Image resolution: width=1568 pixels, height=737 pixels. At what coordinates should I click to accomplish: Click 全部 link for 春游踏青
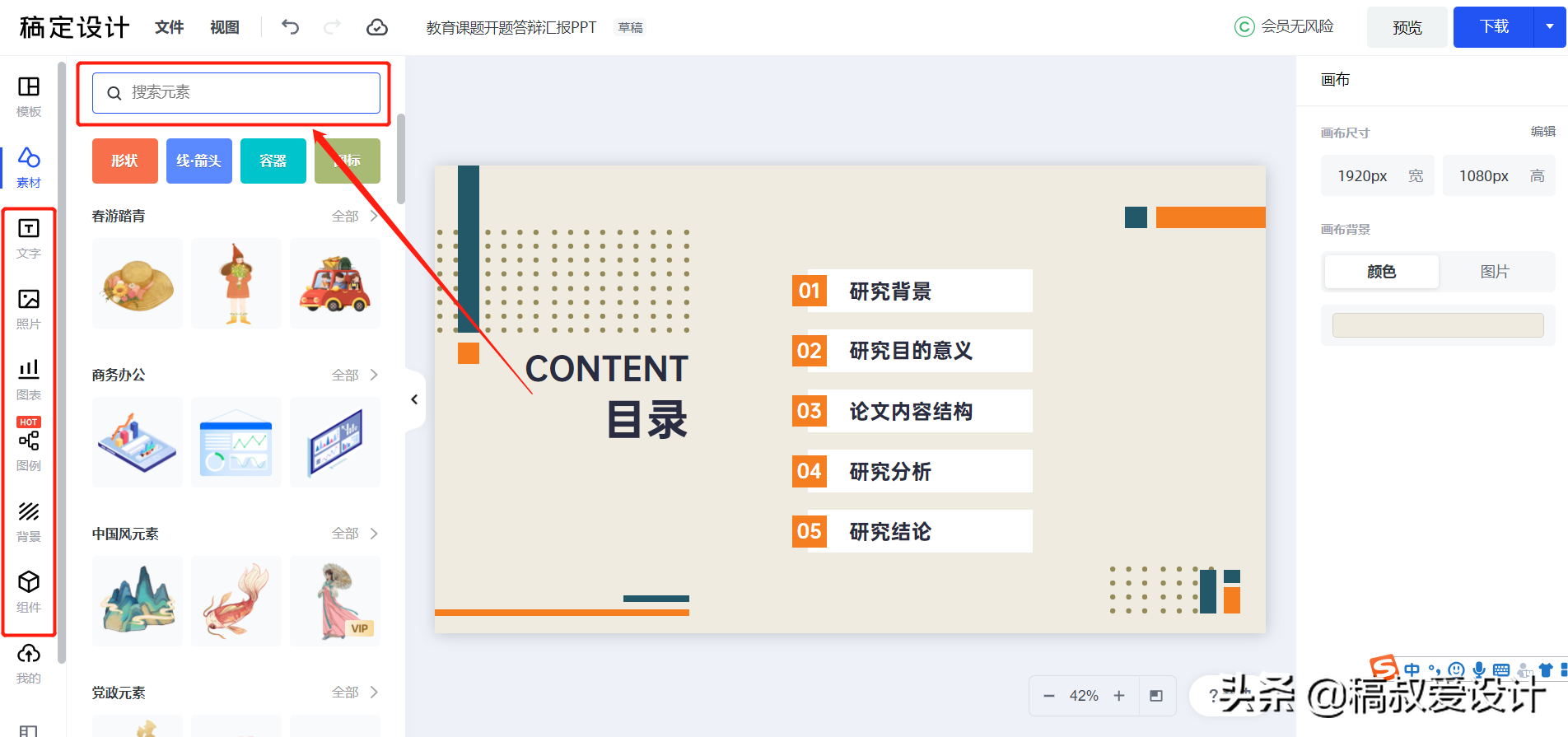[x=345, y=216]
